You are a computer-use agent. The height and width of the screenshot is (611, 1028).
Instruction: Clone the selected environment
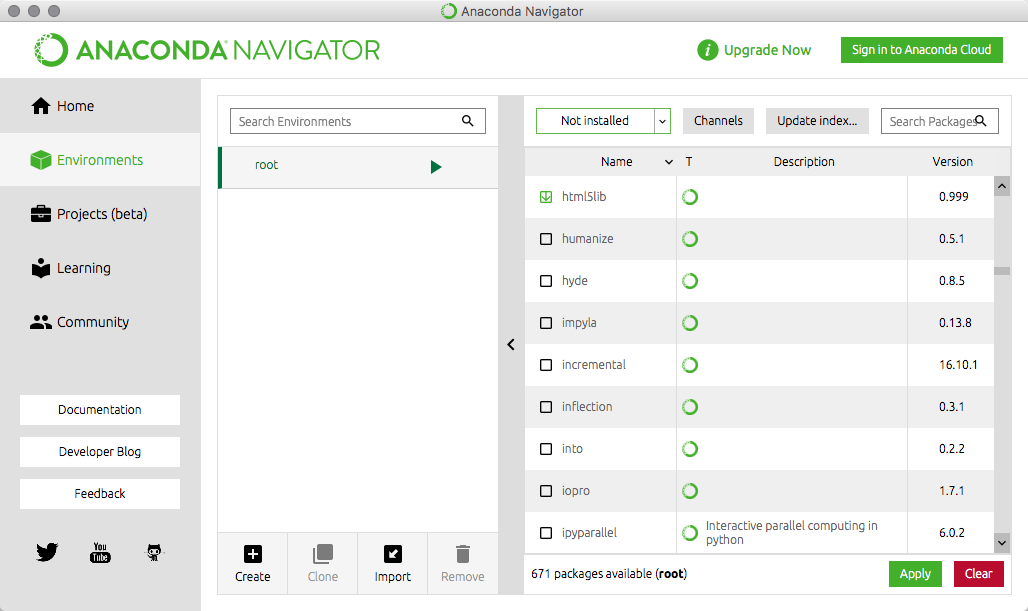tap(323, 564)
